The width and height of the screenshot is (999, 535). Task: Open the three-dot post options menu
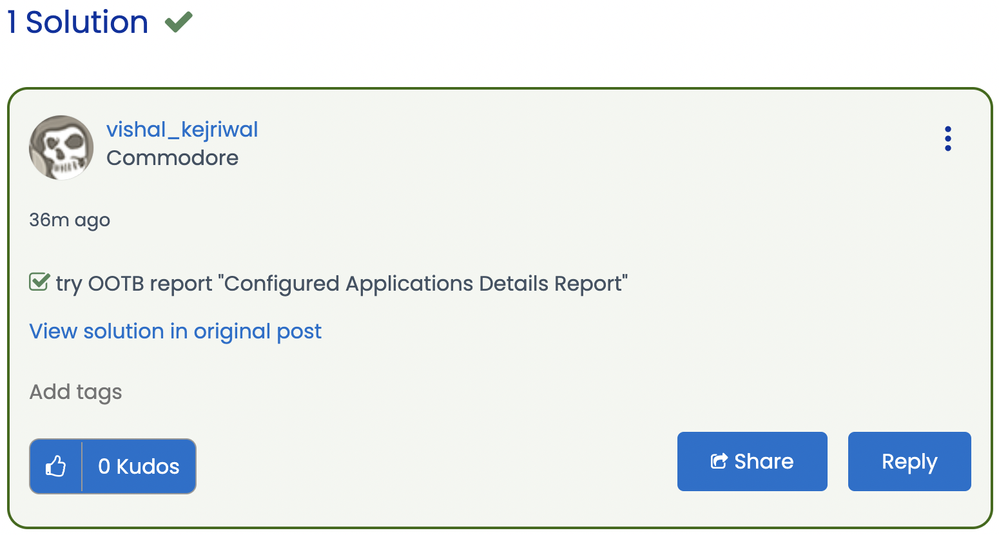pos(947,139)
